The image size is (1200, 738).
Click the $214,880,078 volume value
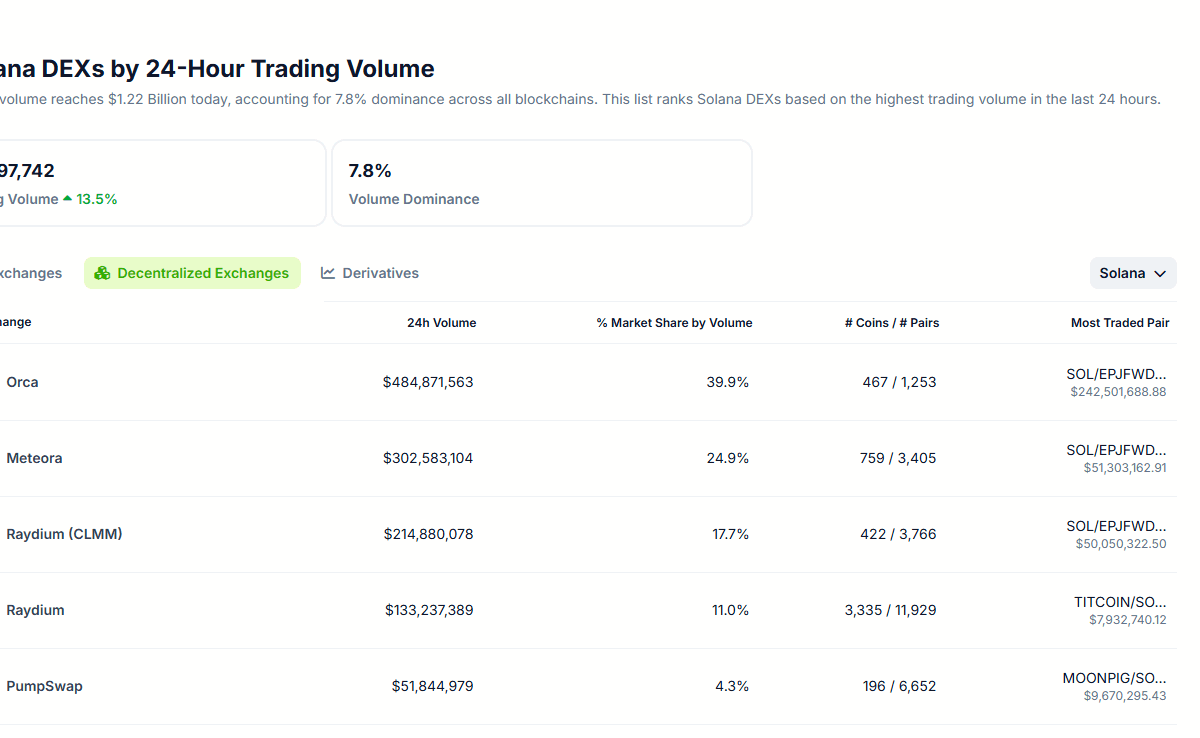(428, 534)
